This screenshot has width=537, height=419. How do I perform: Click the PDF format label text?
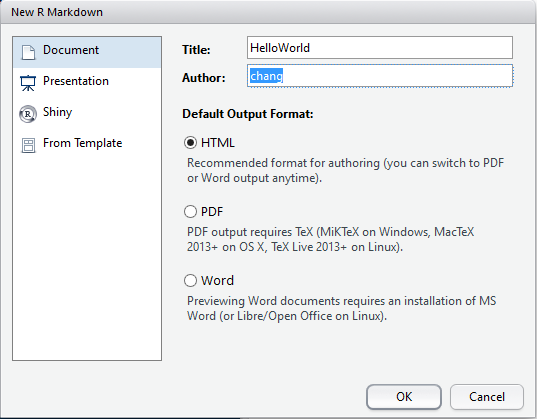click(212, 212)
